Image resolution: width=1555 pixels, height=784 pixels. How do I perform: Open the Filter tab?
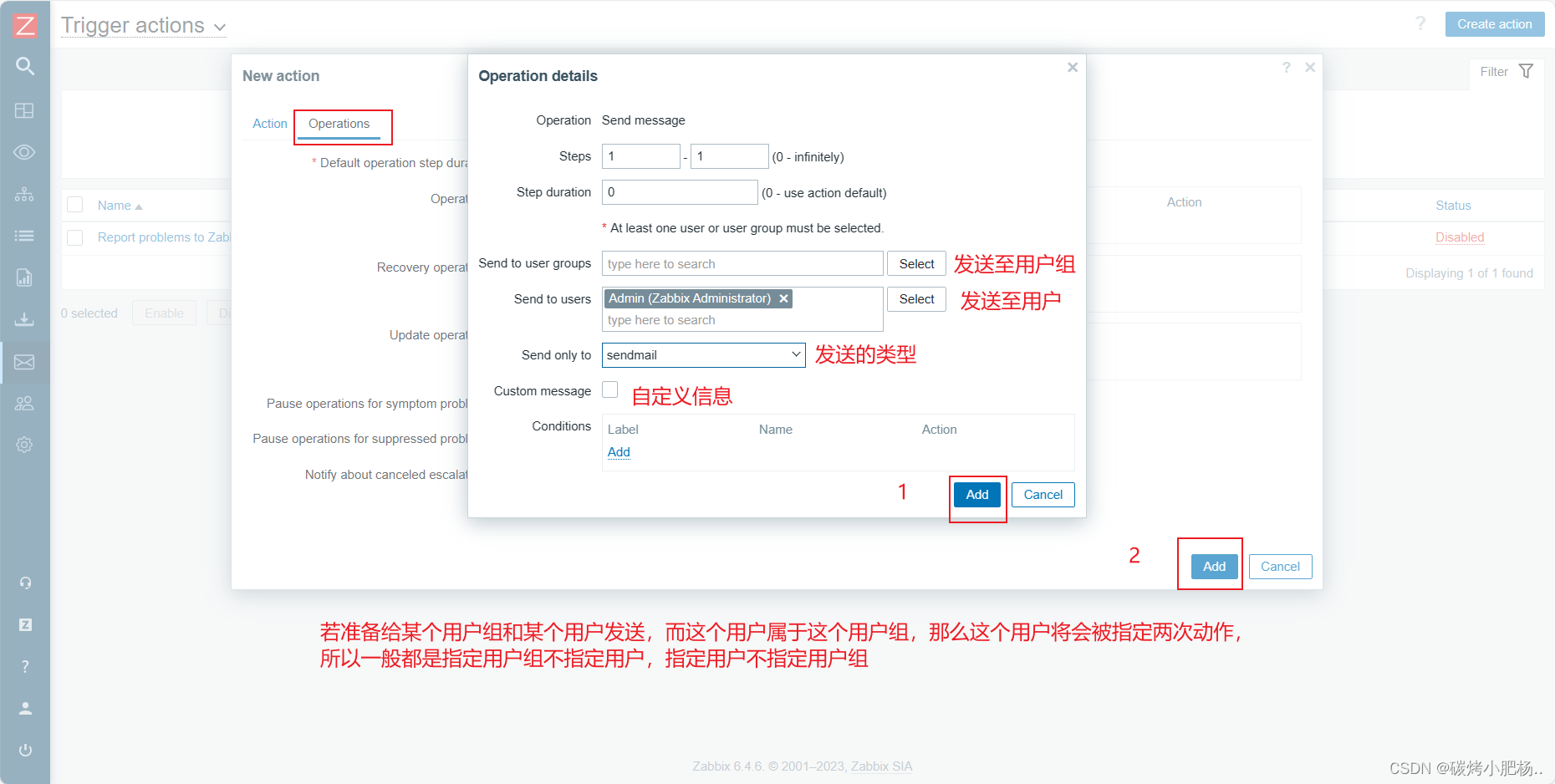(1507, 72)
